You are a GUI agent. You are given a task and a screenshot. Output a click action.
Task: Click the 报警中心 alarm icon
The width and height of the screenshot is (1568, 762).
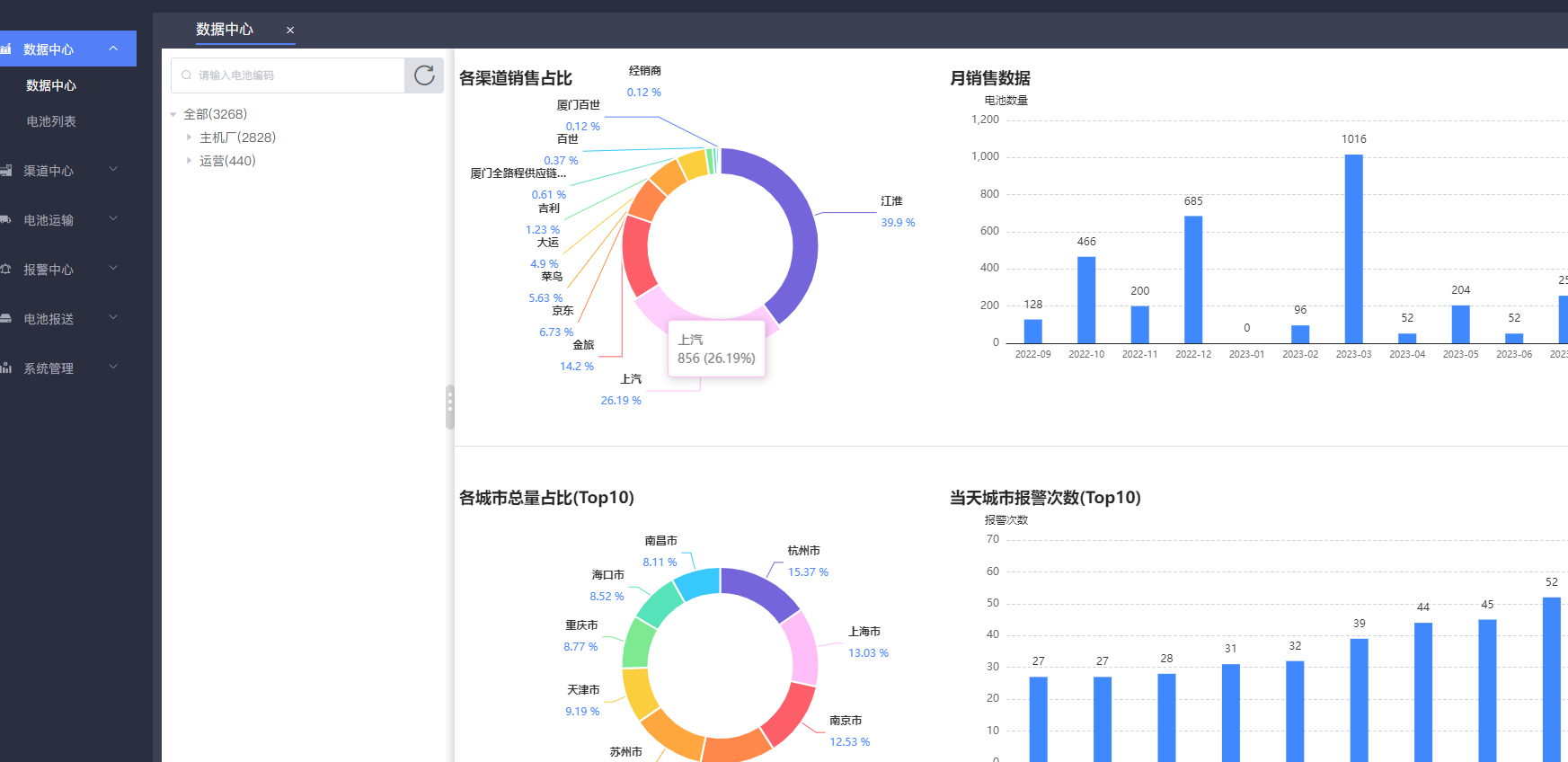pos(5,270)
